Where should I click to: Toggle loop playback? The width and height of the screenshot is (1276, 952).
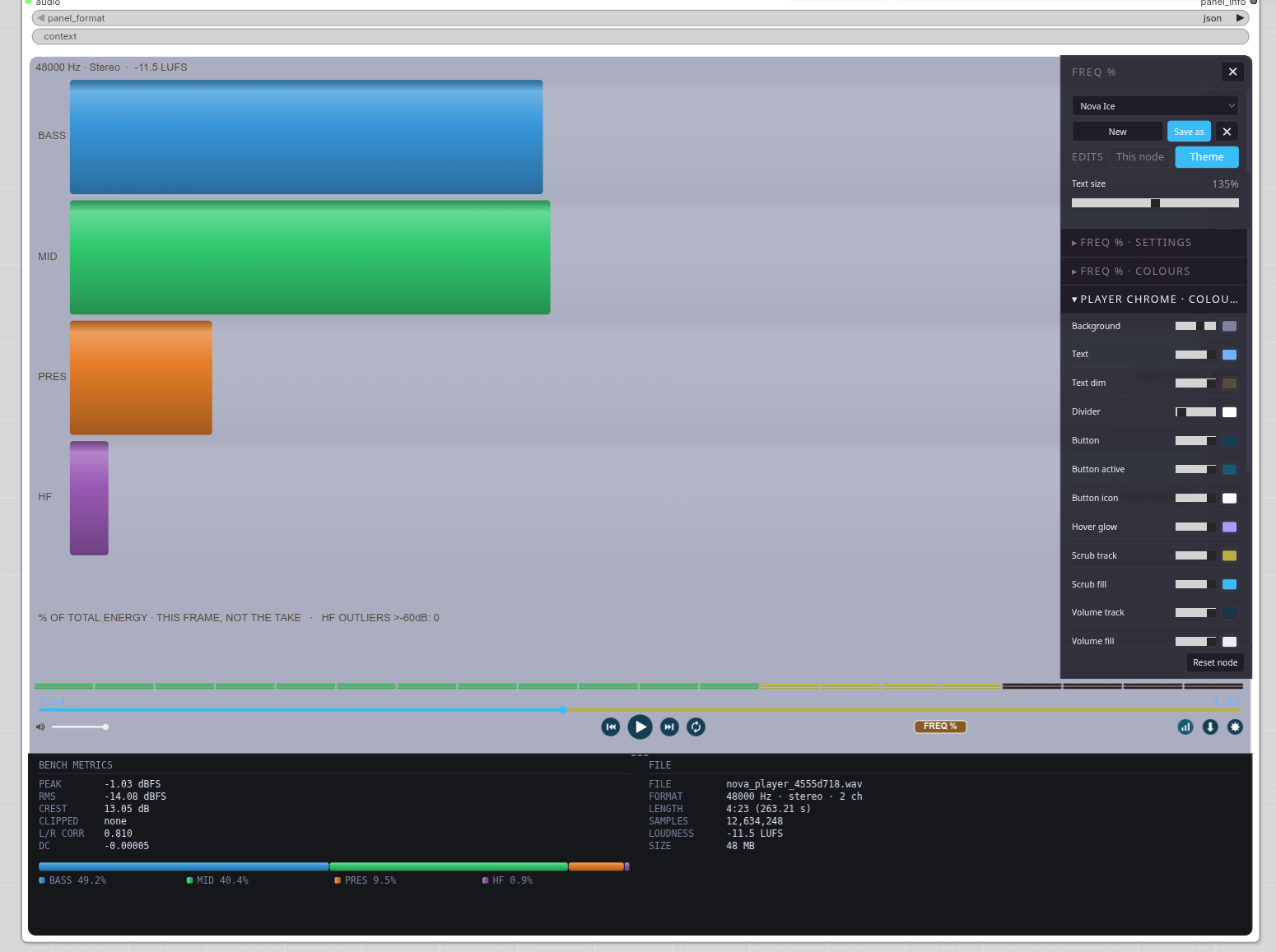[x=696, y=727]
